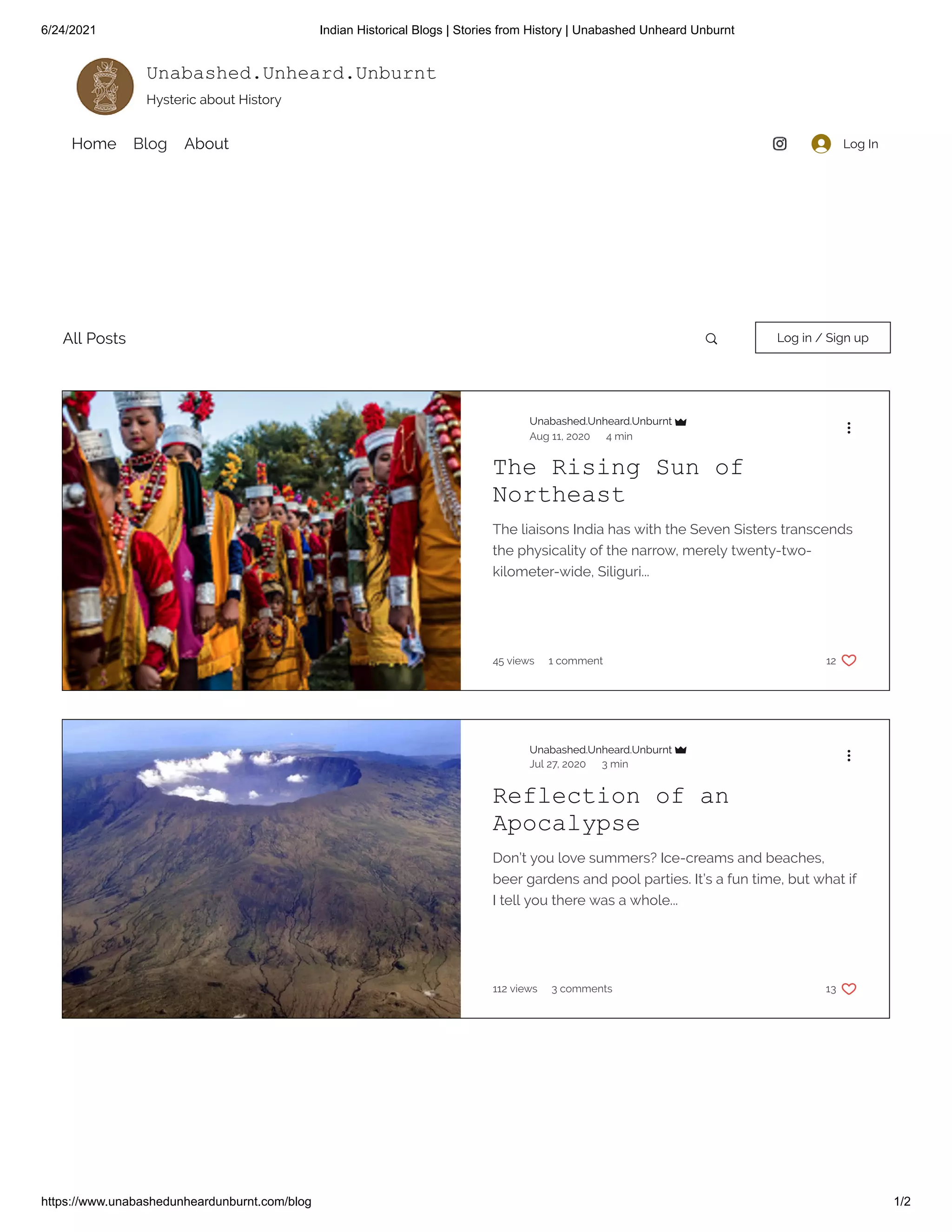952x1232 pixels.
Task: Open the Blog menu item
Action: (x=150, y=144)
